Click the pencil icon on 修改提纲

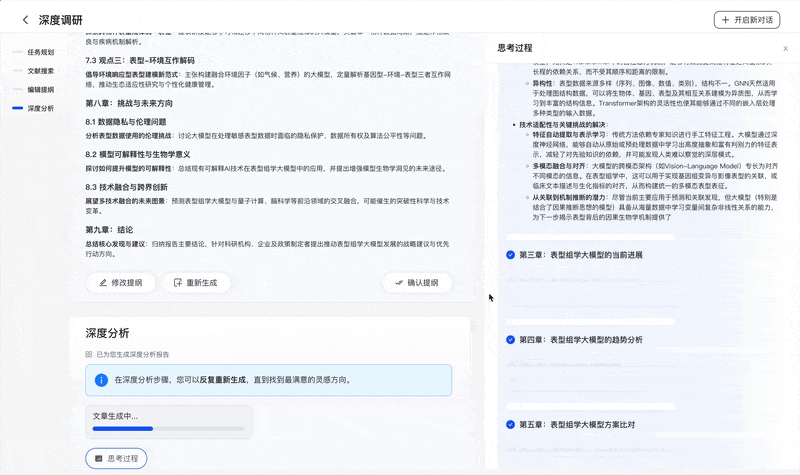(x=102, y=283)
